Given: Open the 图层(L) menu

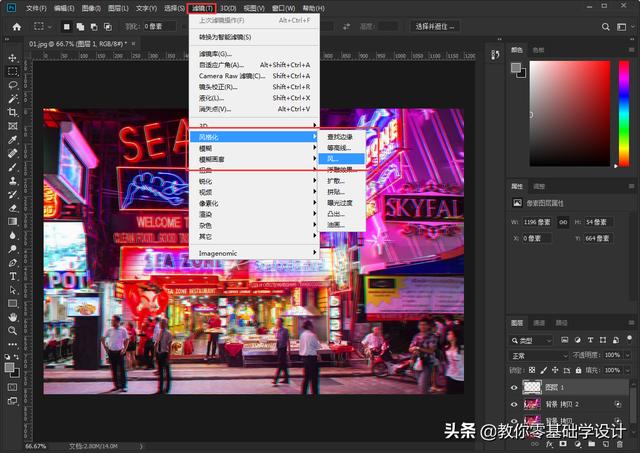Looking at the screenshot, I should 118,8.
